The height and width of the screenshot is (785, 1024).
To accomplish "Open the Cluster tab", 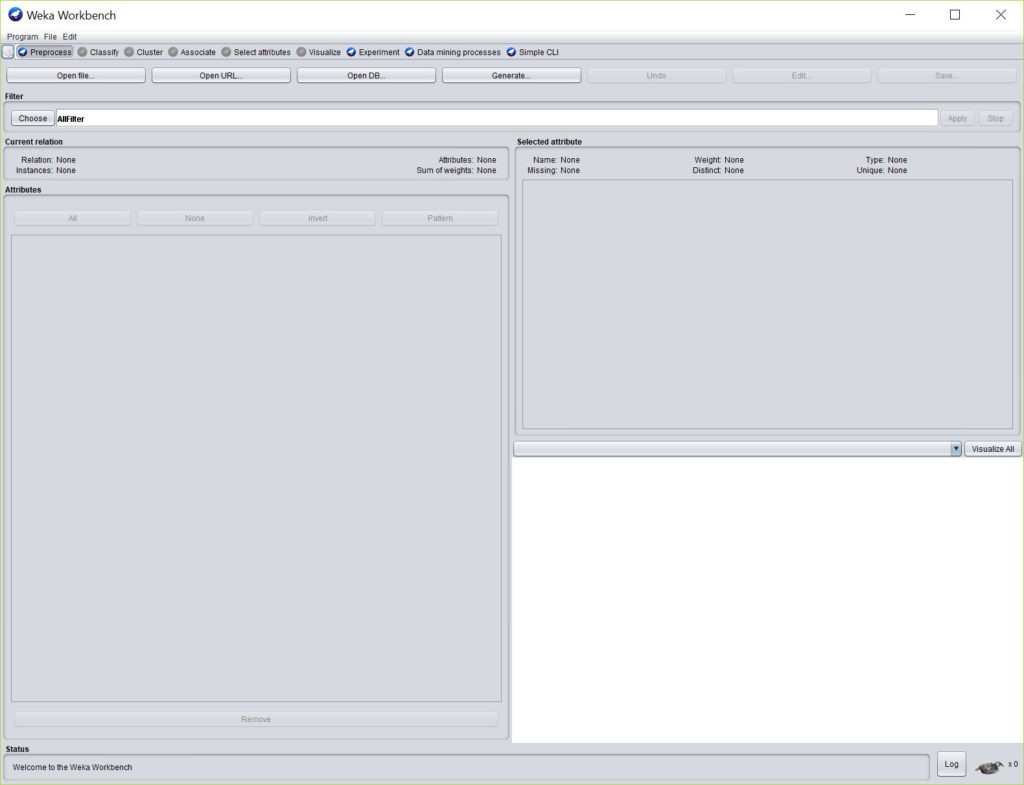I will point(144,52).
